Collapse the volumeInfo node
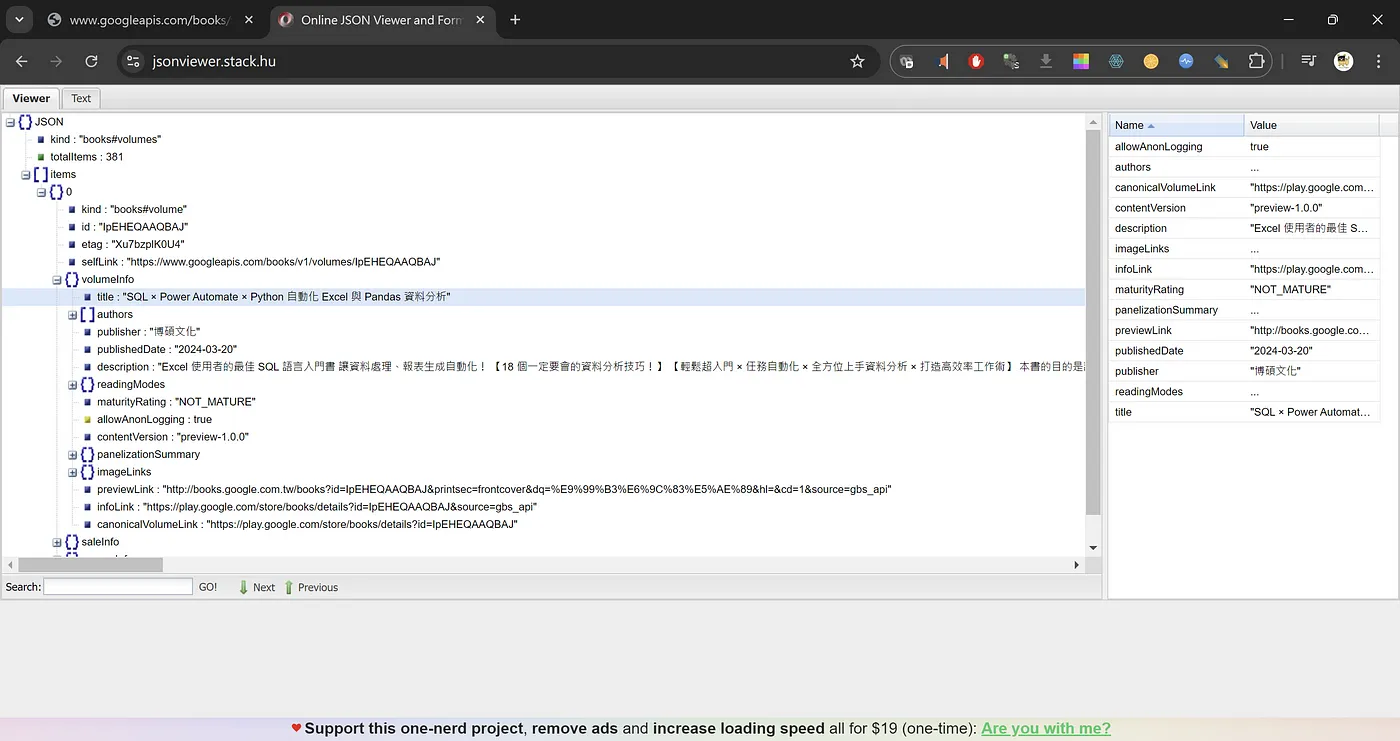Image resolution: width=1400 pixels, height=741 pixels. (57, 279)
